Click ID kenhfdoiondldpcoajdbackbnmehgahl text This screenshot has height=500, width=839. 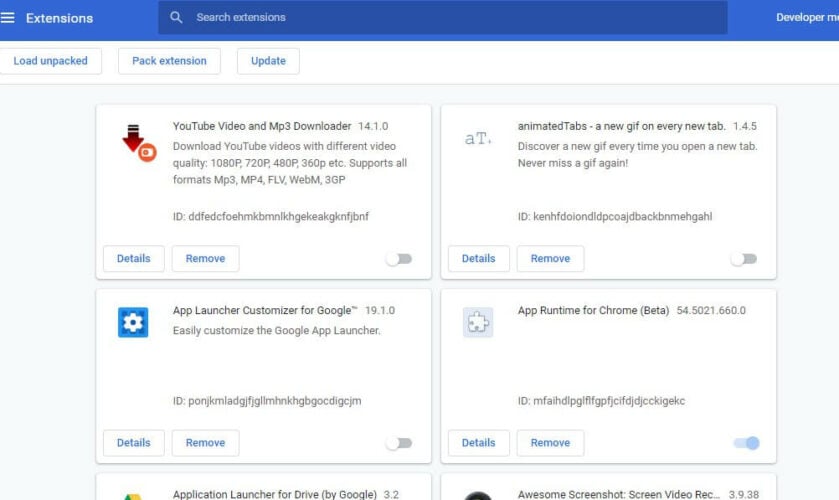pos(615,217)
